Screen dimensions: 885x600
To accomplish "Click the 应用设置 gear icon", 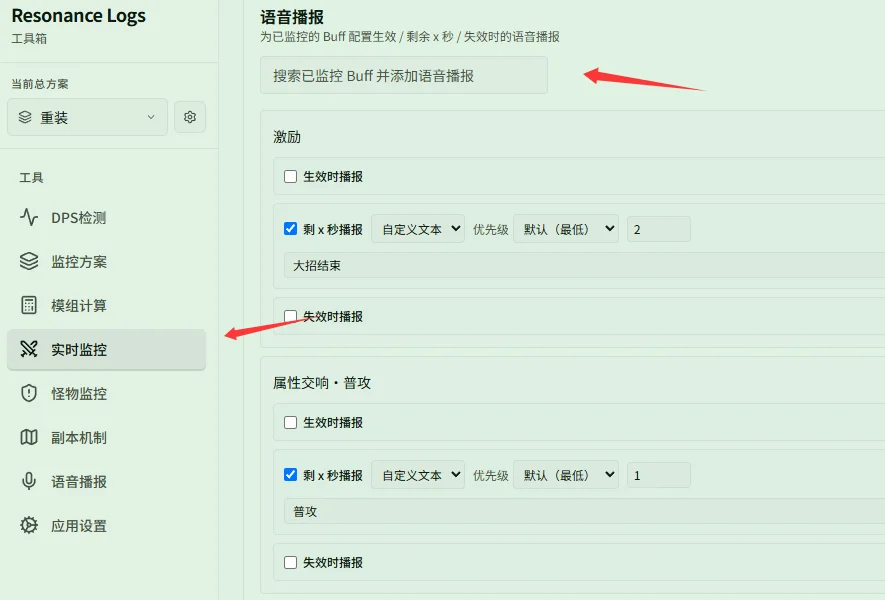I will [29, 525].
